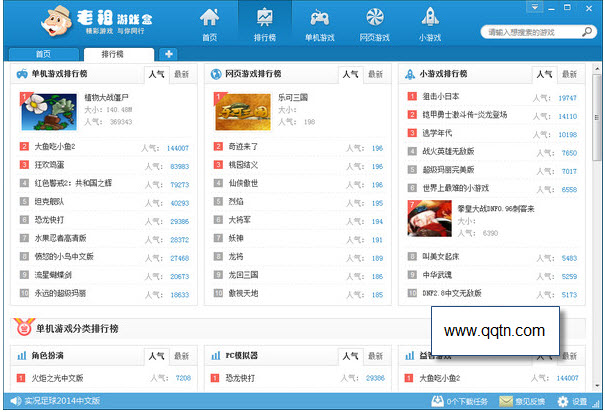Select 人气 tab in 单机游戏排行榜
This screenshot has height=412, width=605.
(157, 74)
